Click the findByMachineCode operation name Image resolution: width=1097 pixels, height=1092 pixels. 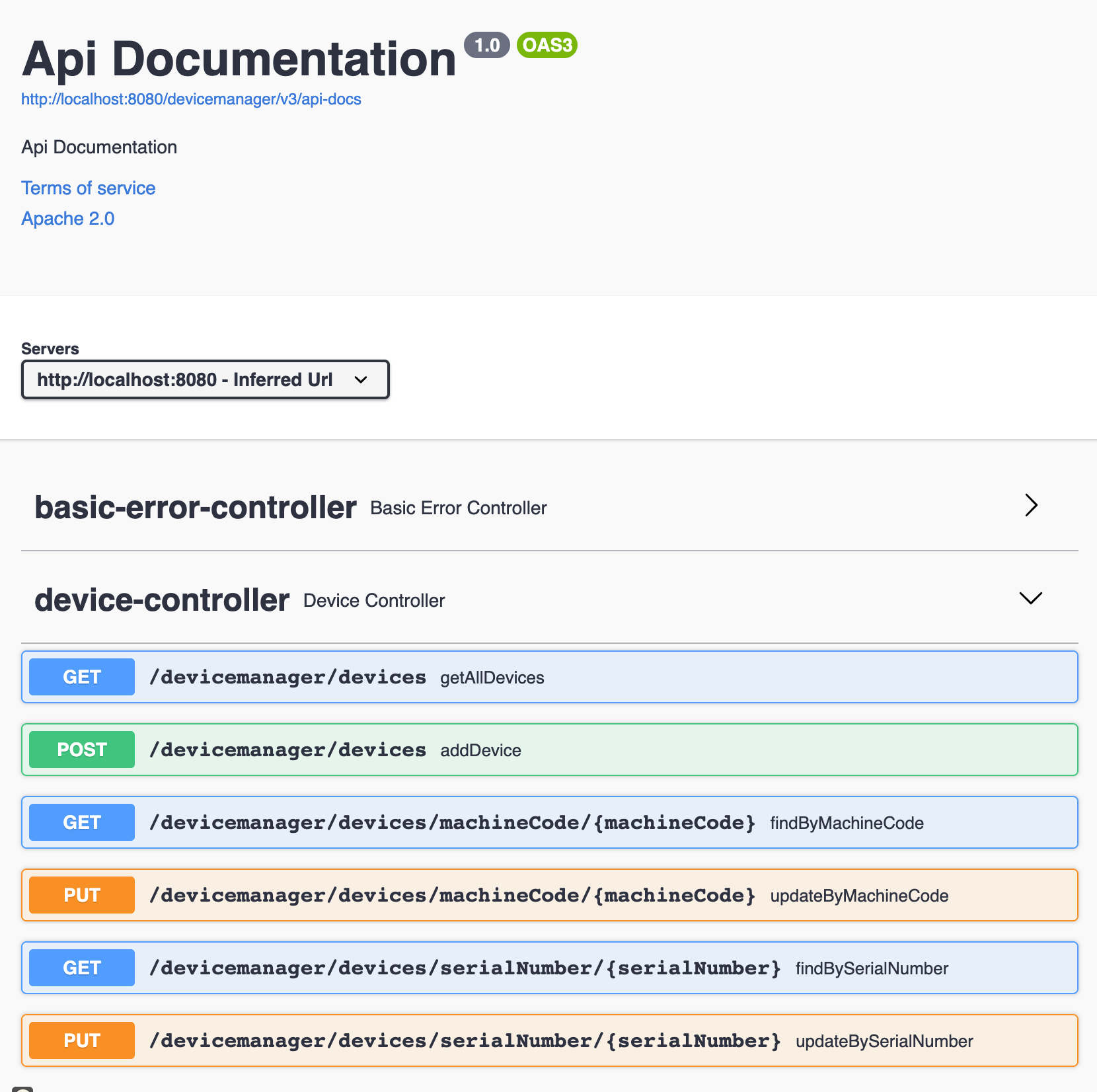[847, 823]
